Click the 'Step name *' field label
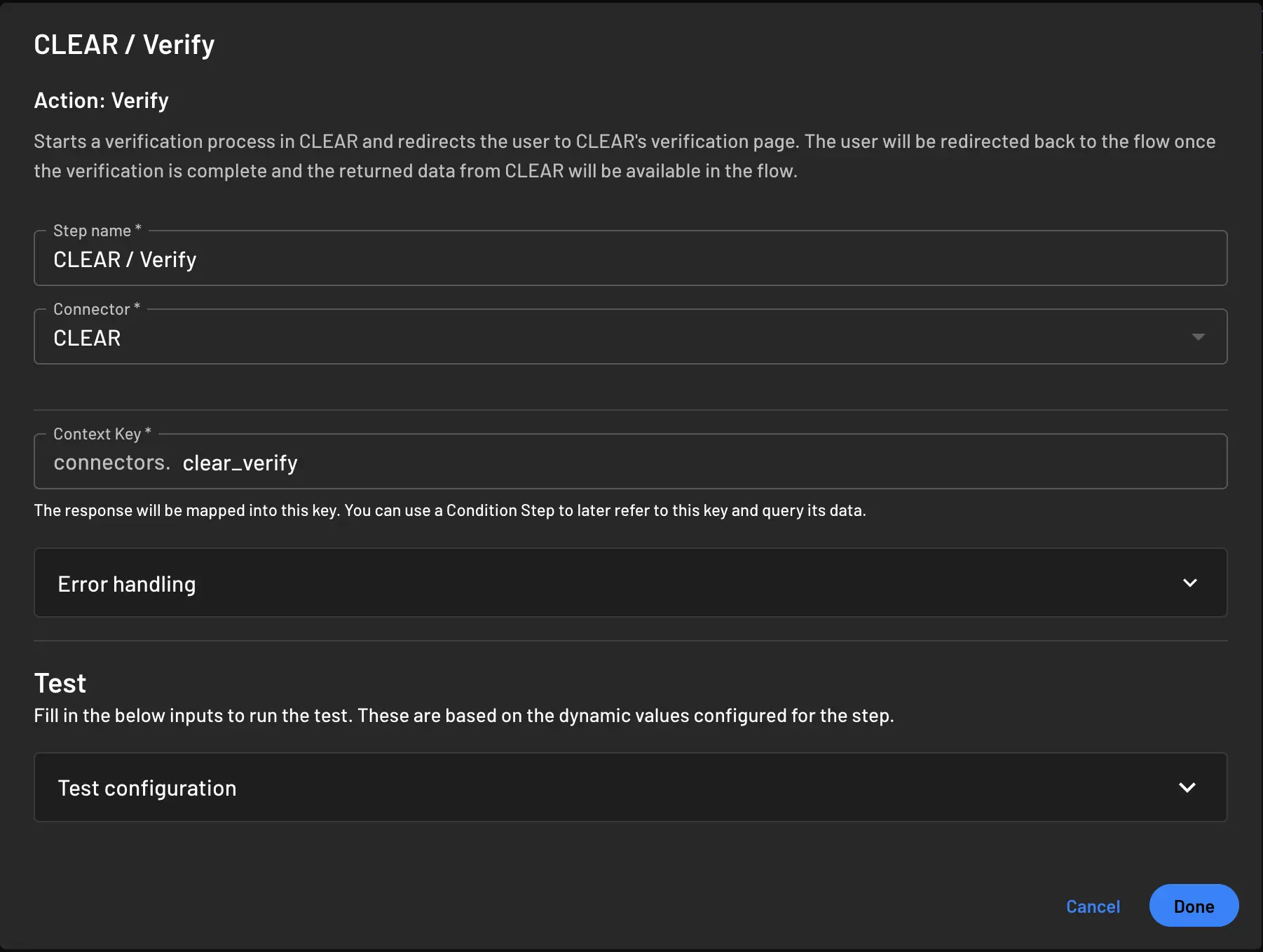Image resolution: width=1263 pixels, height=952 pixels. (x=97, y=231)
